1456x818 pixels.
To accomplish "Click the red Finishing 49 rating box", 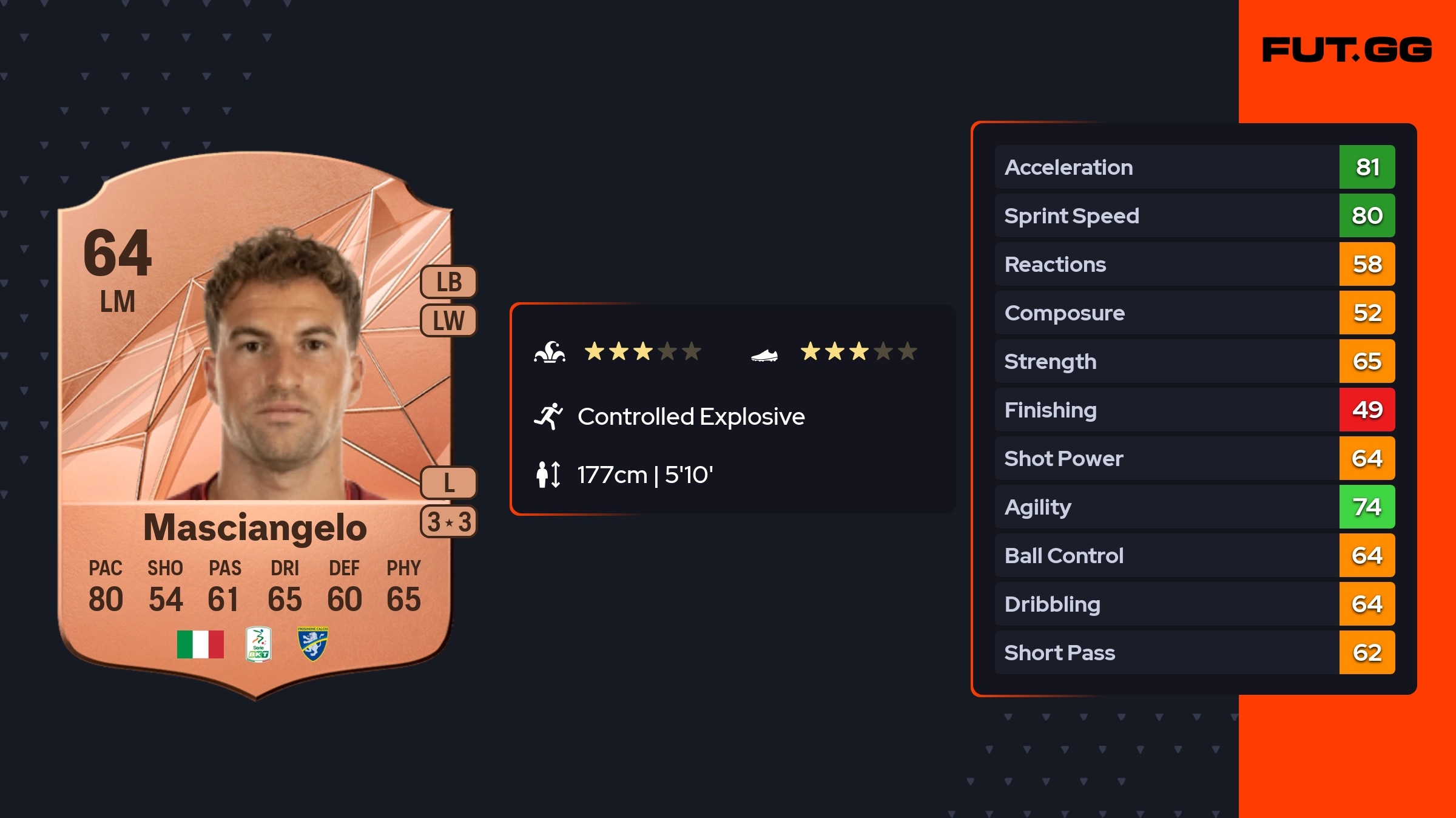I will 1367,410.
